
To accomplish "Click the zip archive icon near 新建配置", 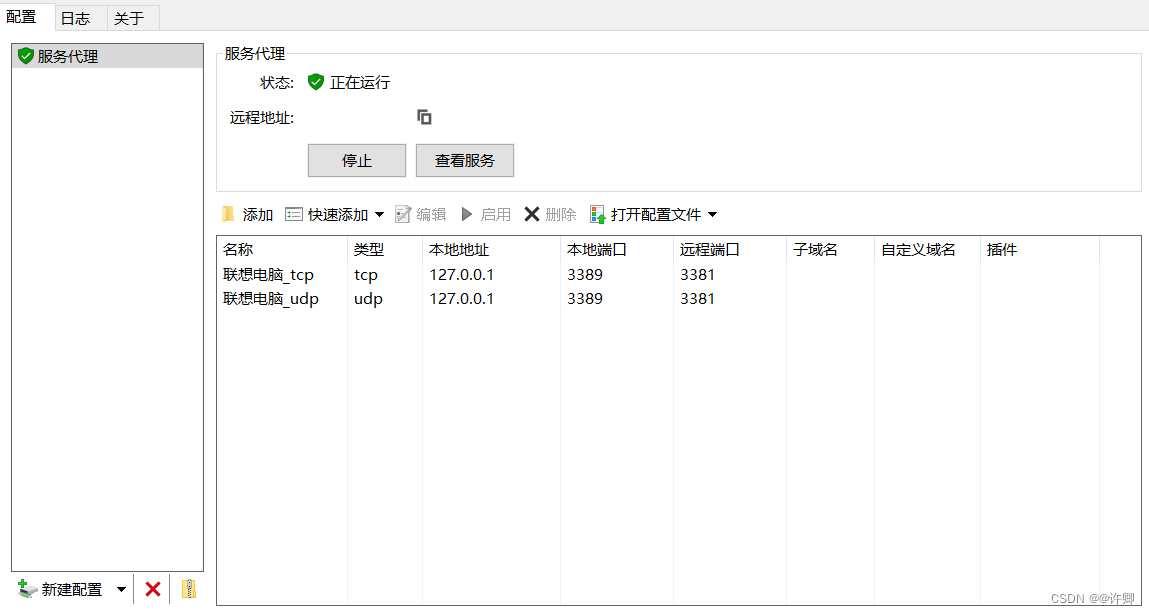I will click(189, 589).
